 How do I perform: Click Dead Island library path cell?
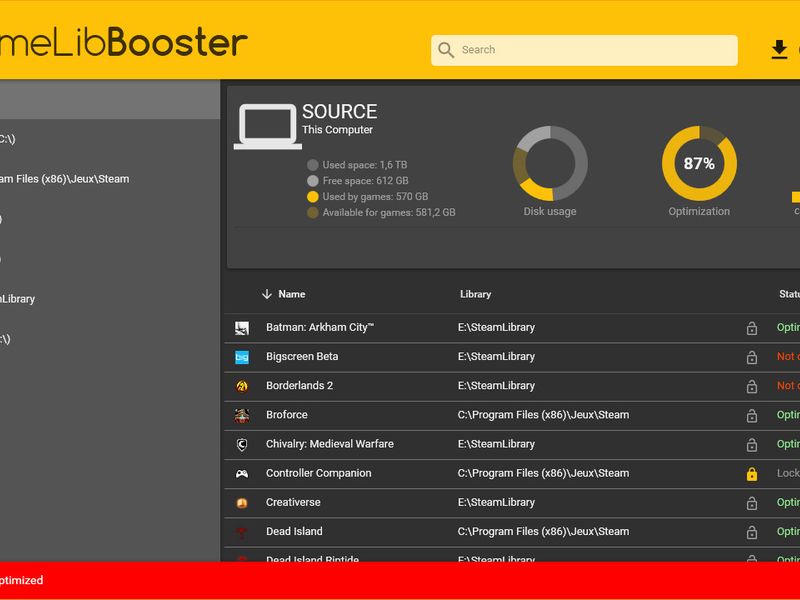[x=543, y=531]
